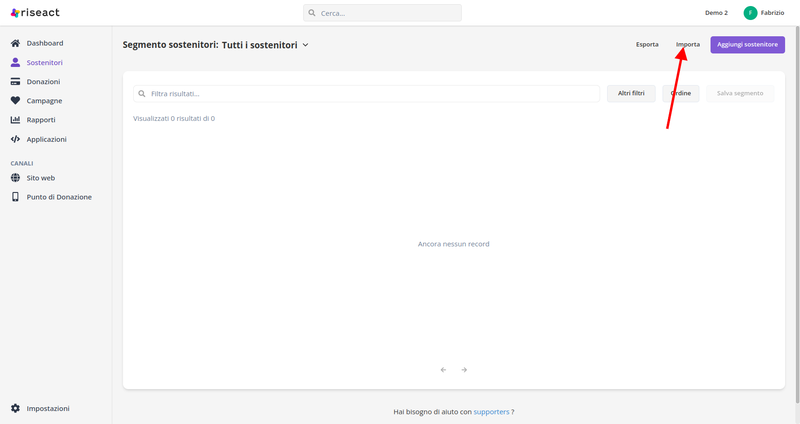
Task: Click the Campagne heart icon
Action: 15,101
